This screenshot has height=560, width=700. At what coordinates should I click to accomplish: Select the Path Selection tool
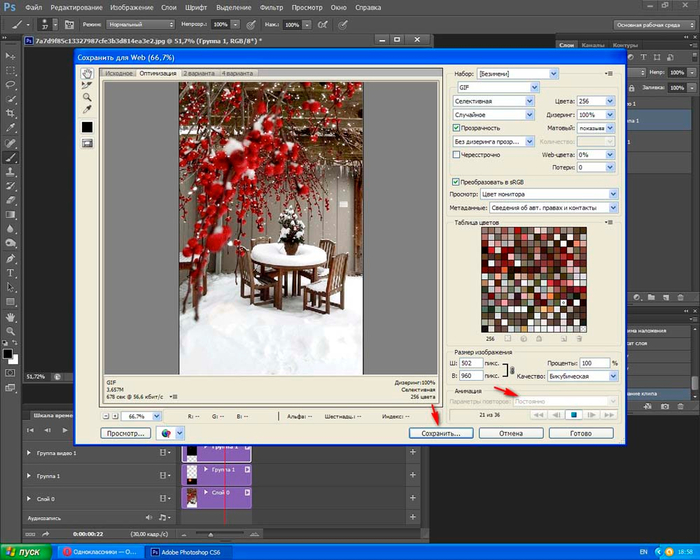(x=10, y=287)
